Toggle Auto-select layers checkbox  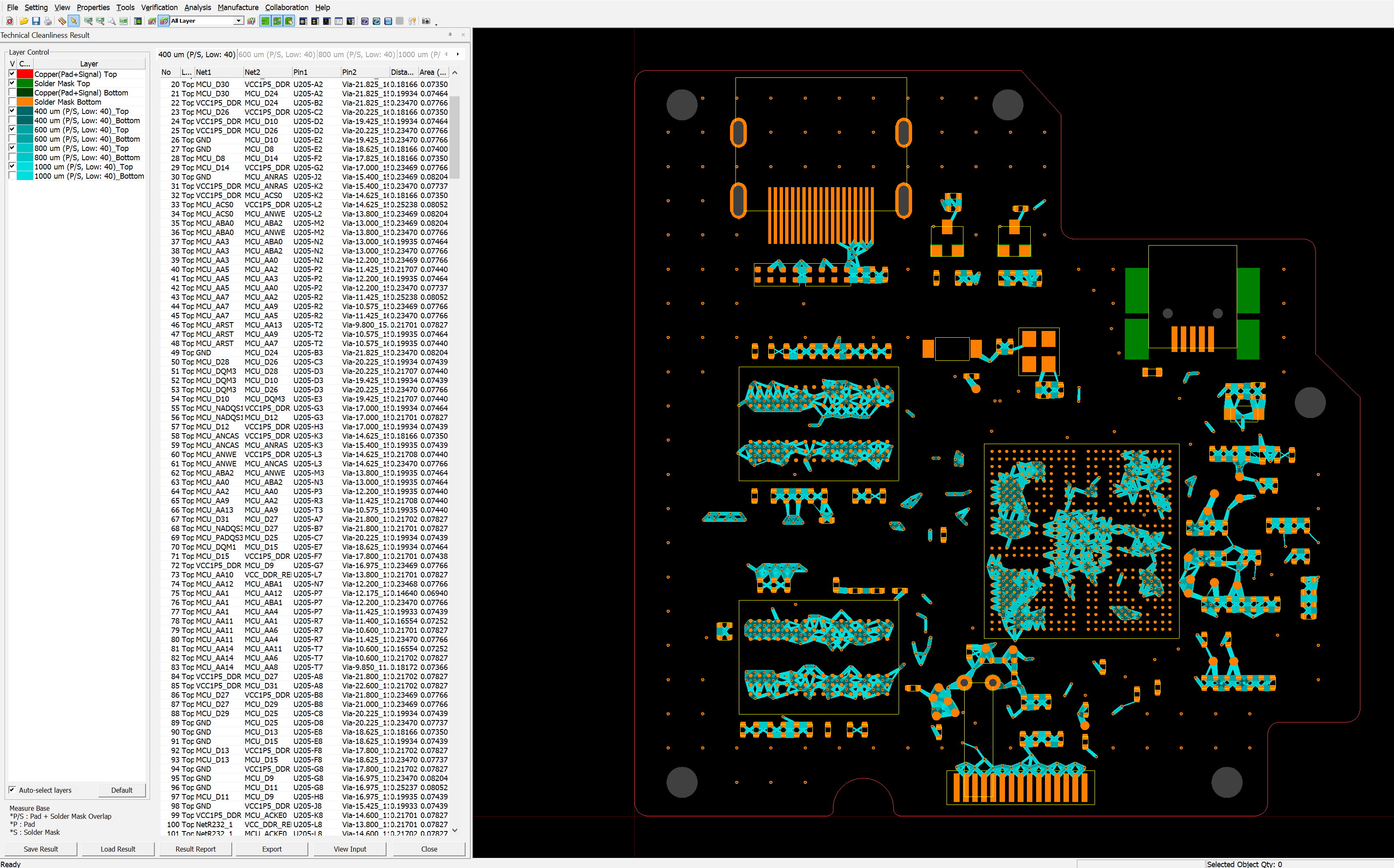(x=12, y=790)
